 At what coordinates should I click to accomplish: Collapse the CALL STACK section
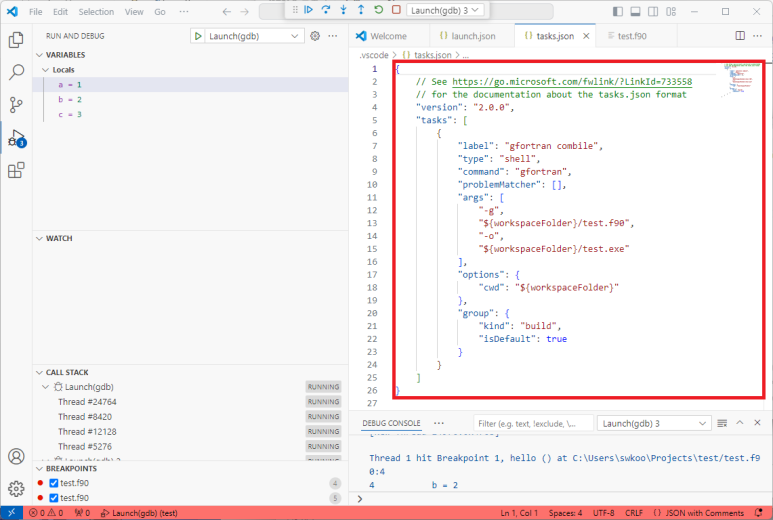point(40,373)
